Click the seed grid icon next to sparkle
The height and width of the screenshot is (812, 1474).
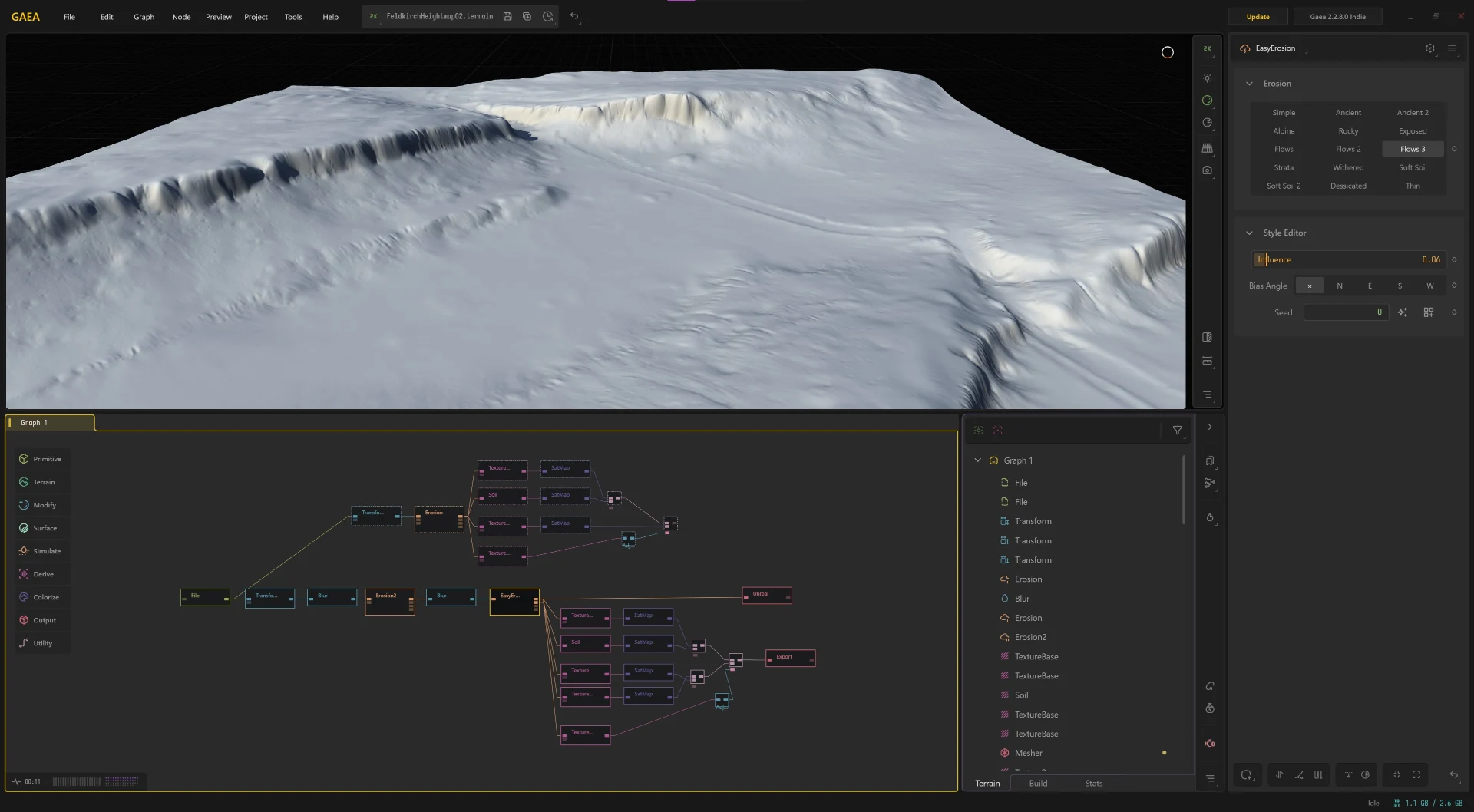click(1429, 312)
